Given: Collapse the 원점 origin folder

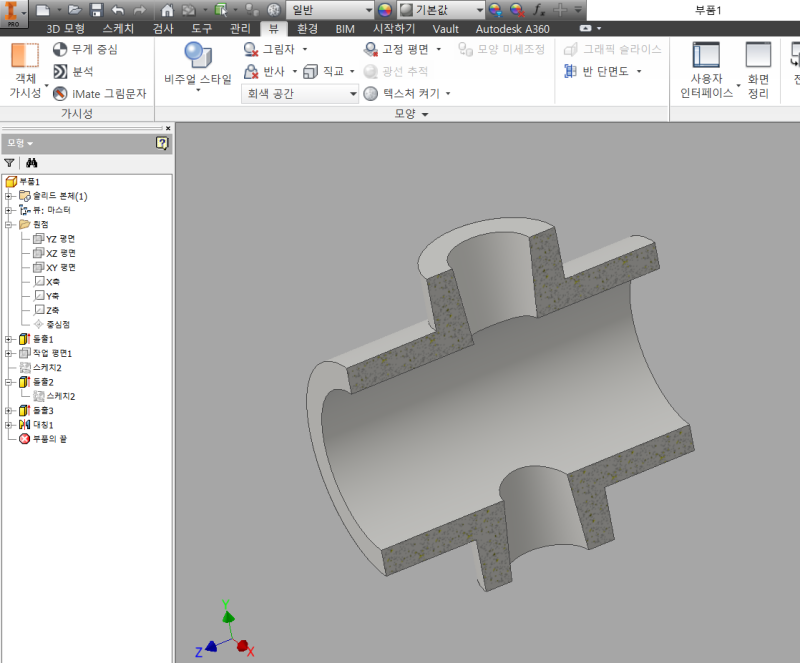Looking at the screenshot, I should [8, 225].
